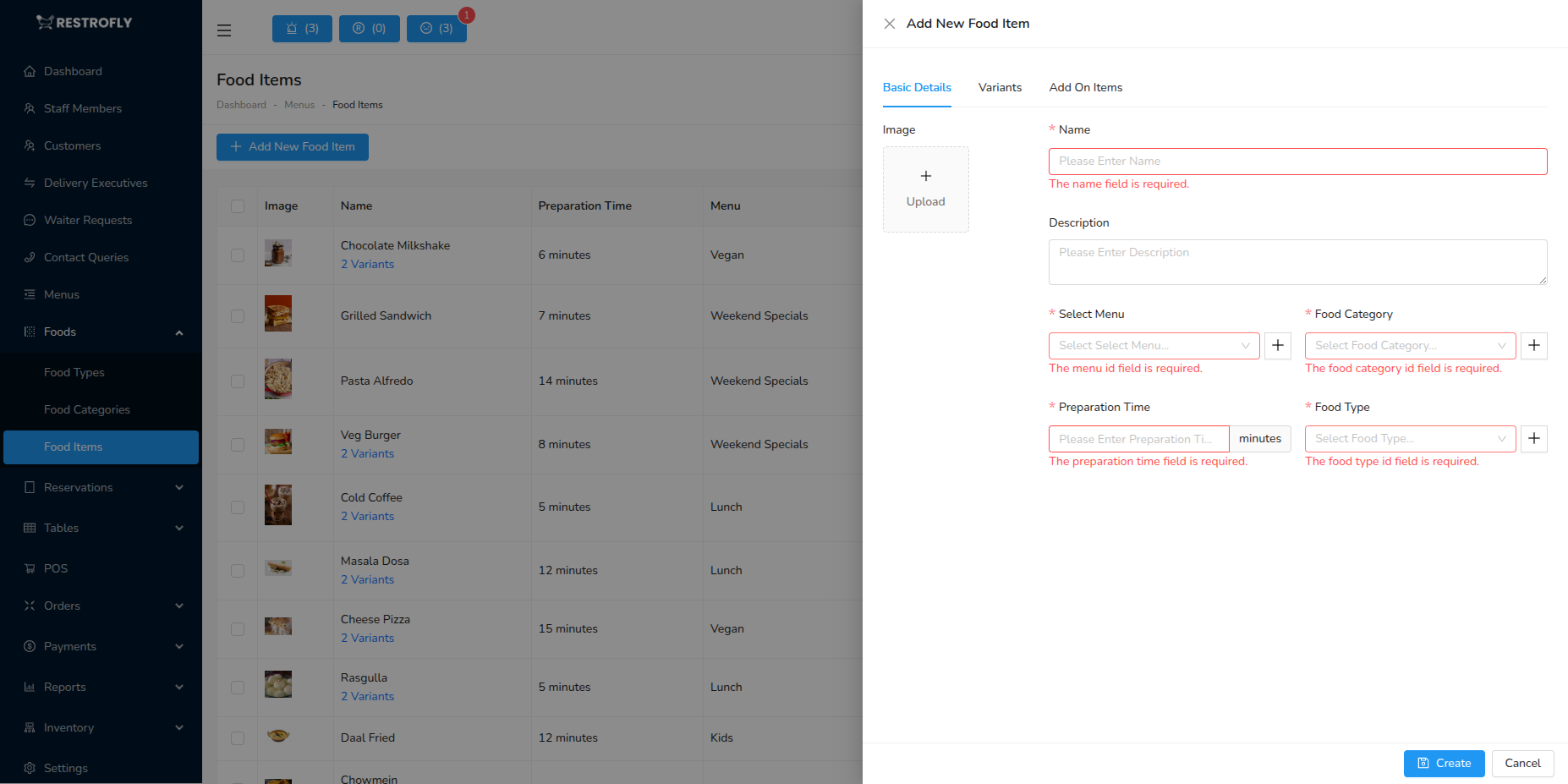Click the Upload image box
The image size is (1568, 784).
[925, 189]
